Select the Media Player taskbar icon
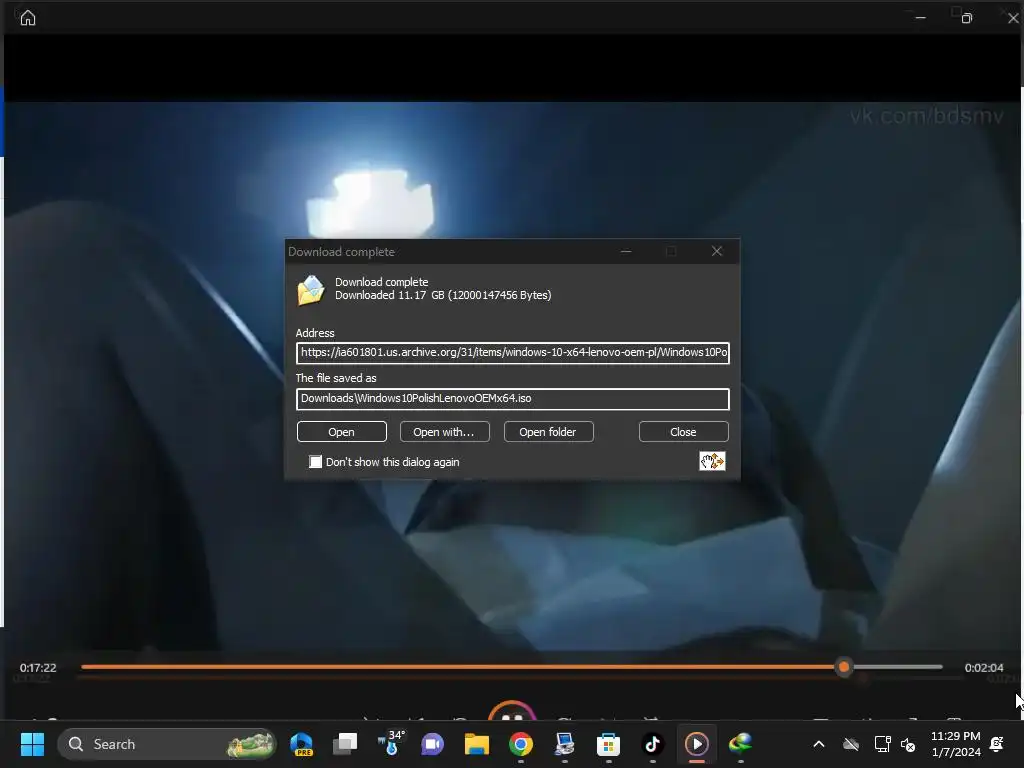 [696, 744]
